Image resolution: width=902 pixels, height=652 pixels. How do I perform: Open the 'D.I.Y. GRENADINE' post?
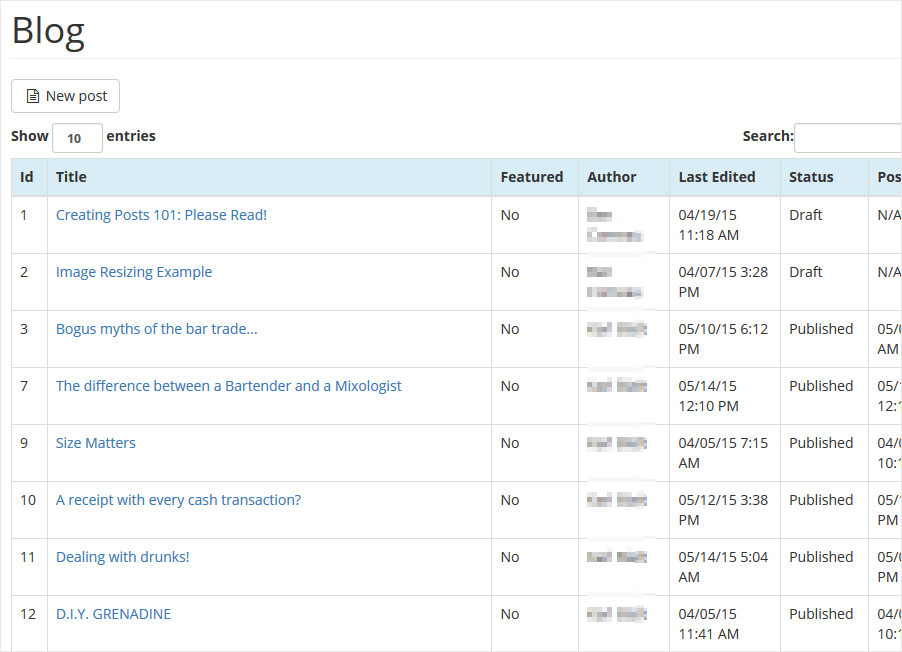113,614
